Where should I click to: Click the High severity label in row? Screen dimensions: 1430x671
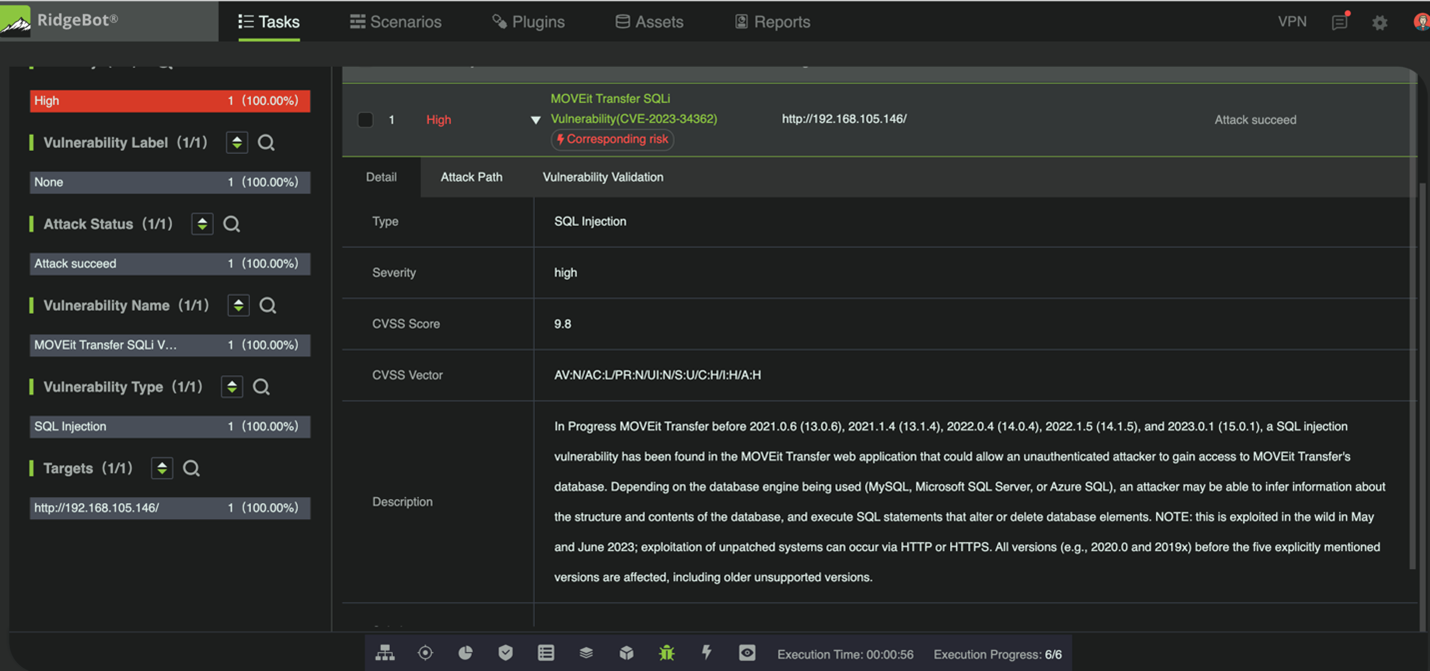(438, 120)
